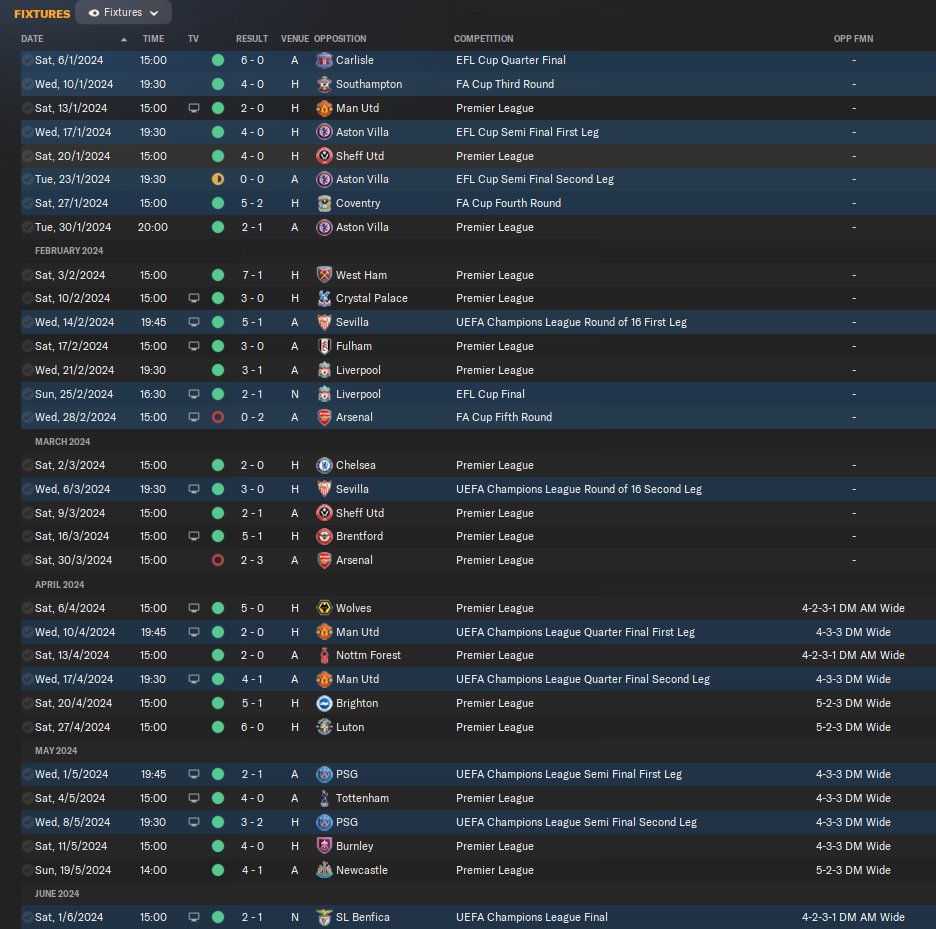The image size is (936, 929).
Task: Toggle the tick on Sun, 19/5/2024 row
Action: pyautogui.click(x=27, y=870)
